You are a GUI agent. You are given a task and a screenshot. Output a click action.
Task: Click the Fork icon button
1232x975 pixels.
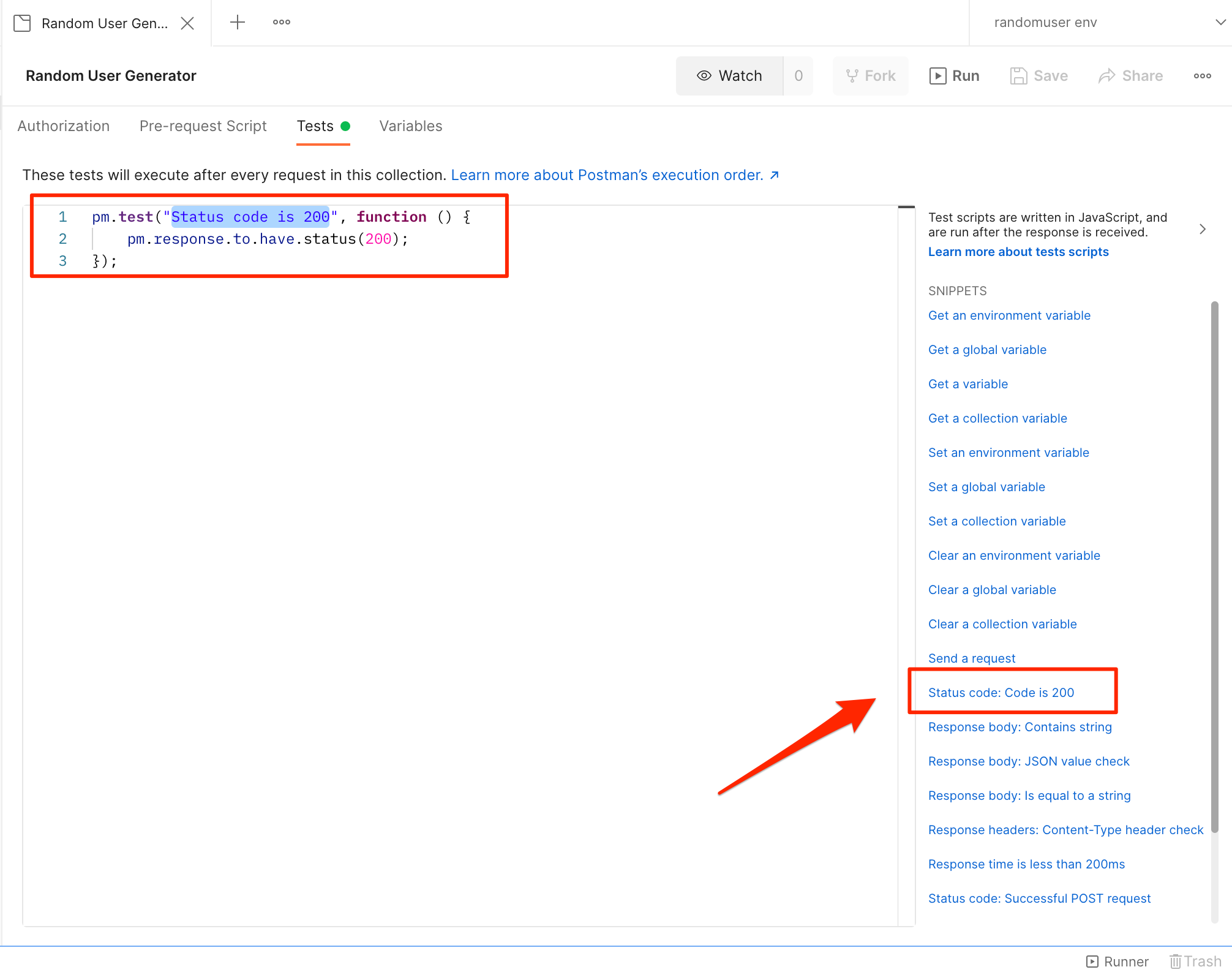[x=870, y=76]
